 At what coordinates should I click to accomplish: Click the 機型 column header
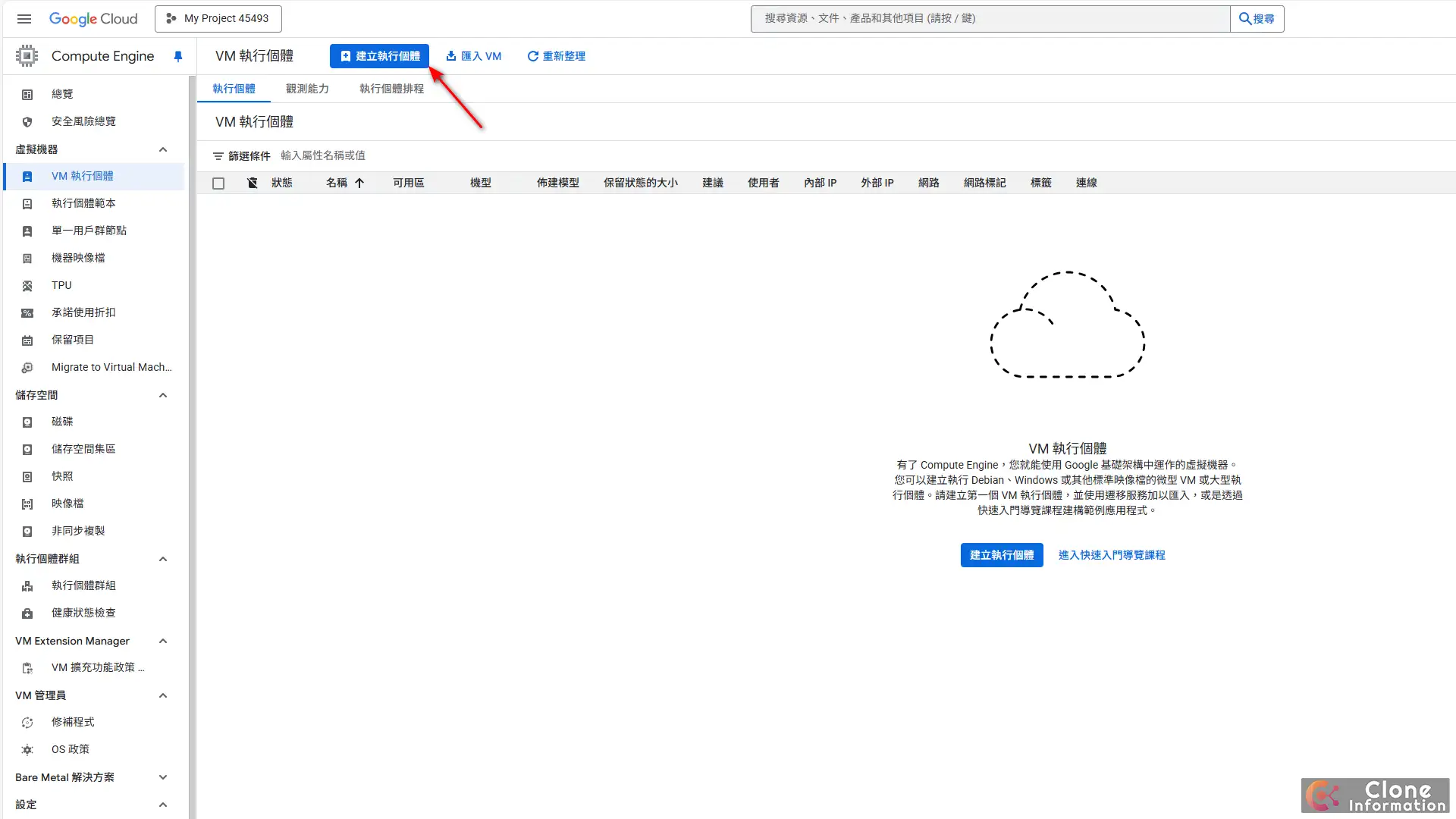coord(481,183)
